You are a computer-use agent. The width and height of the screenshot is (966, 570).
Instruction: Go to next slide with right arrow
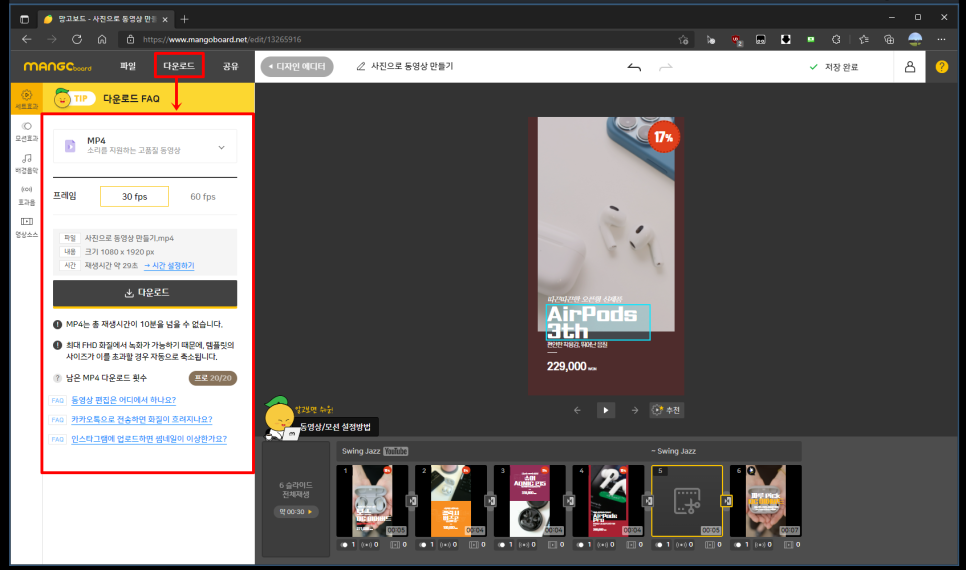pos(635,410)
